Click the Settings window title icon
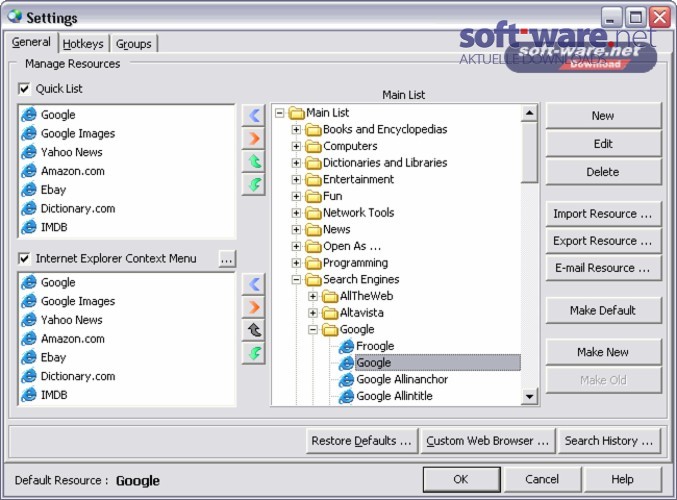The height and width of the screenshot is (500, 677). coord(15,16)
